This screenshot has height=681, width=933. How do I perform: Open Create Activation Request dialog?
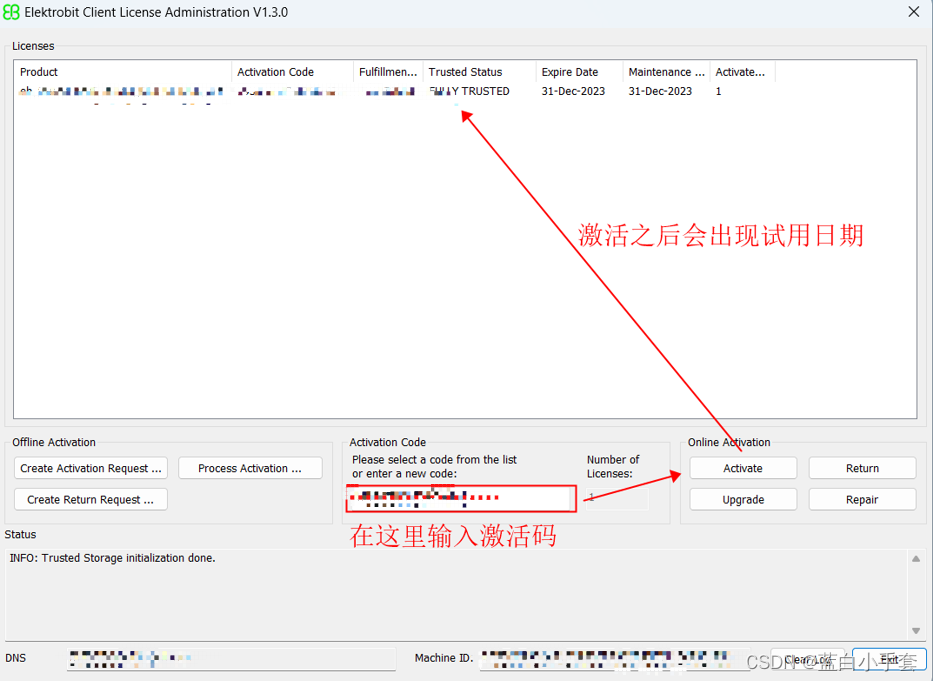(x=90, y=468)
